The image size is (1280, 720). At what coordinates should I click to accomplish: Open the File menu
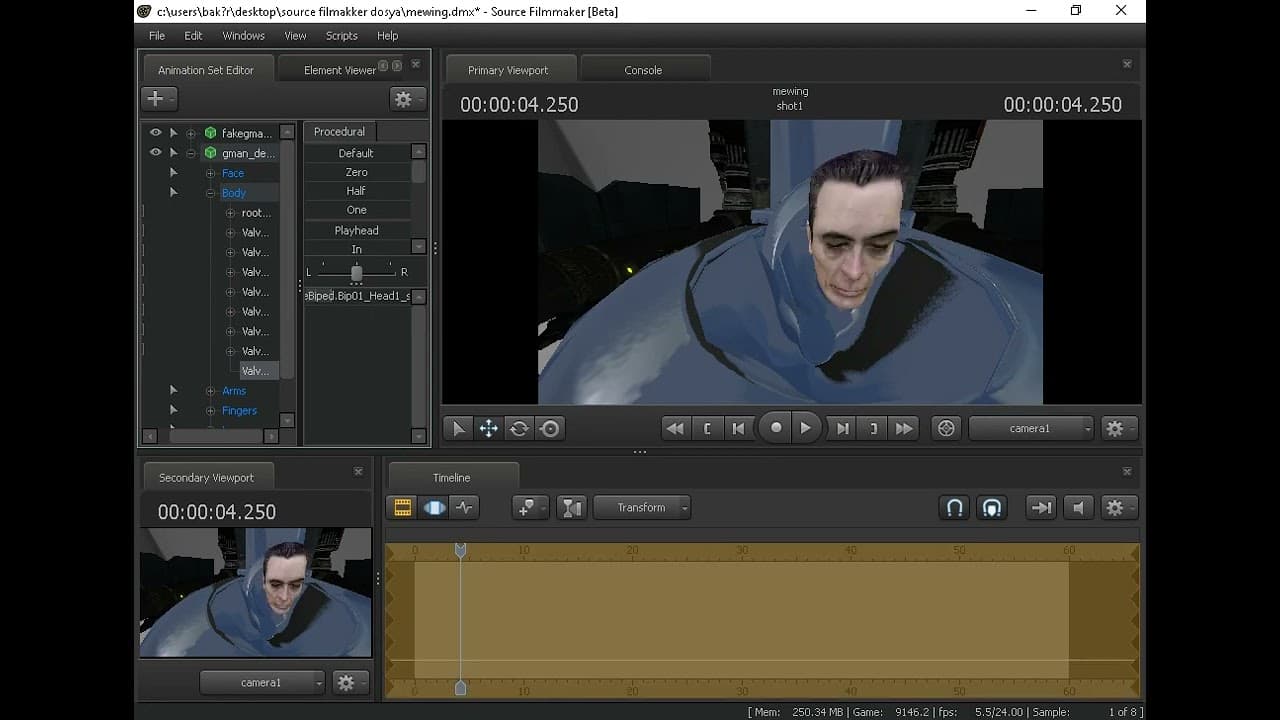point(157,35)
